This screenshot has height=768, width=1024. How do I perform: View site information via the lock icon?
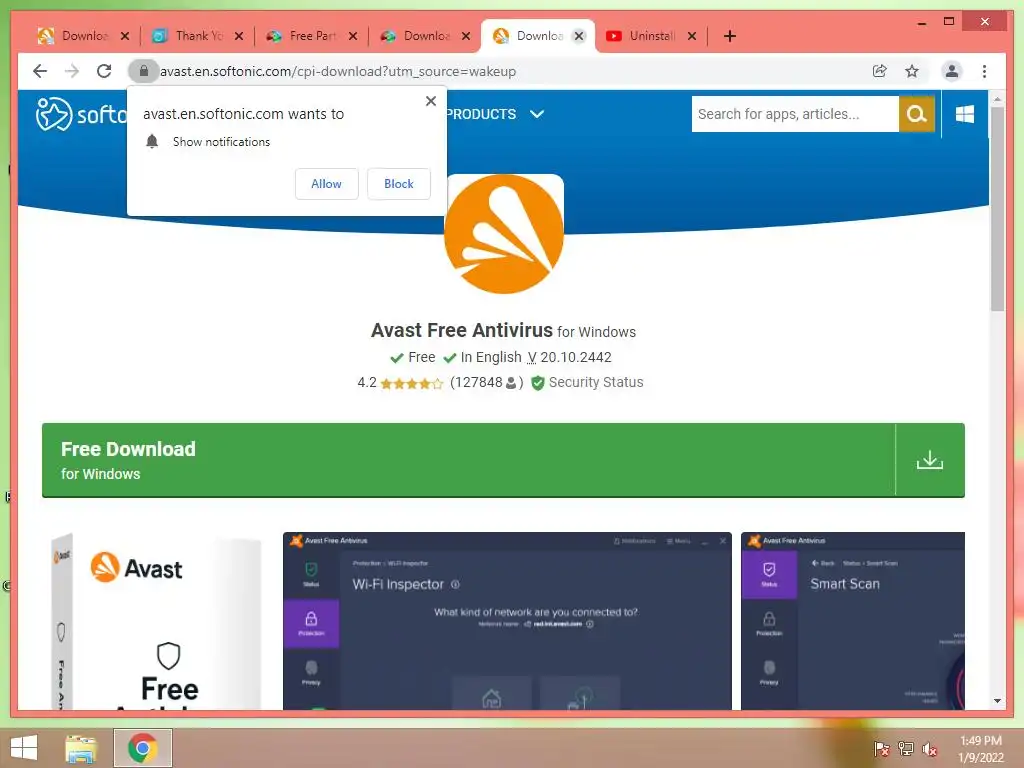coord(144,71)
